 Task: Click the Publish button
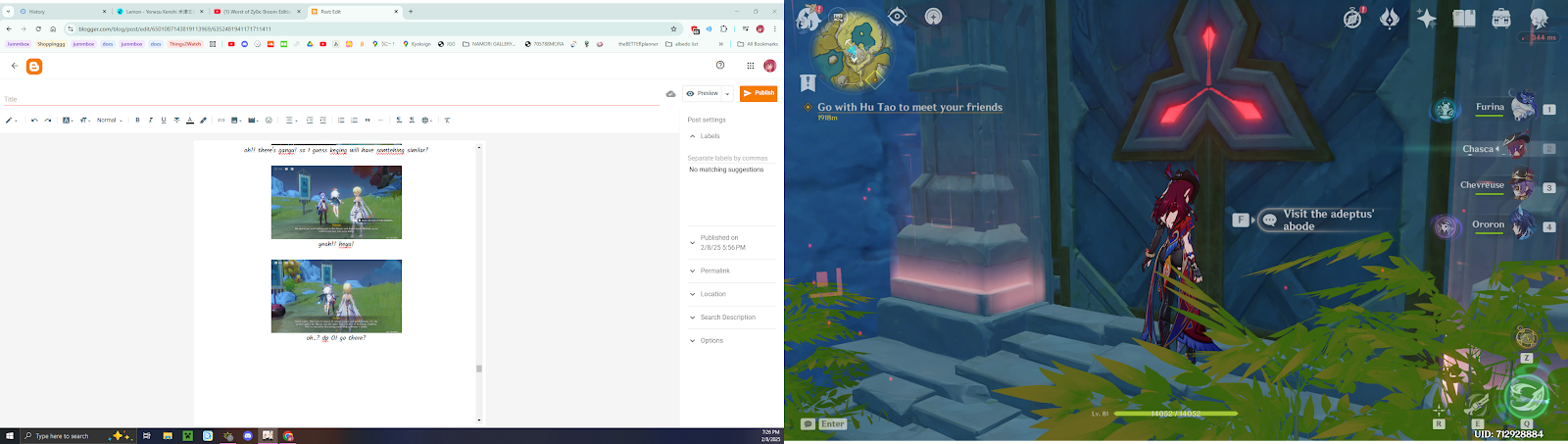click(x=759, y=93)
